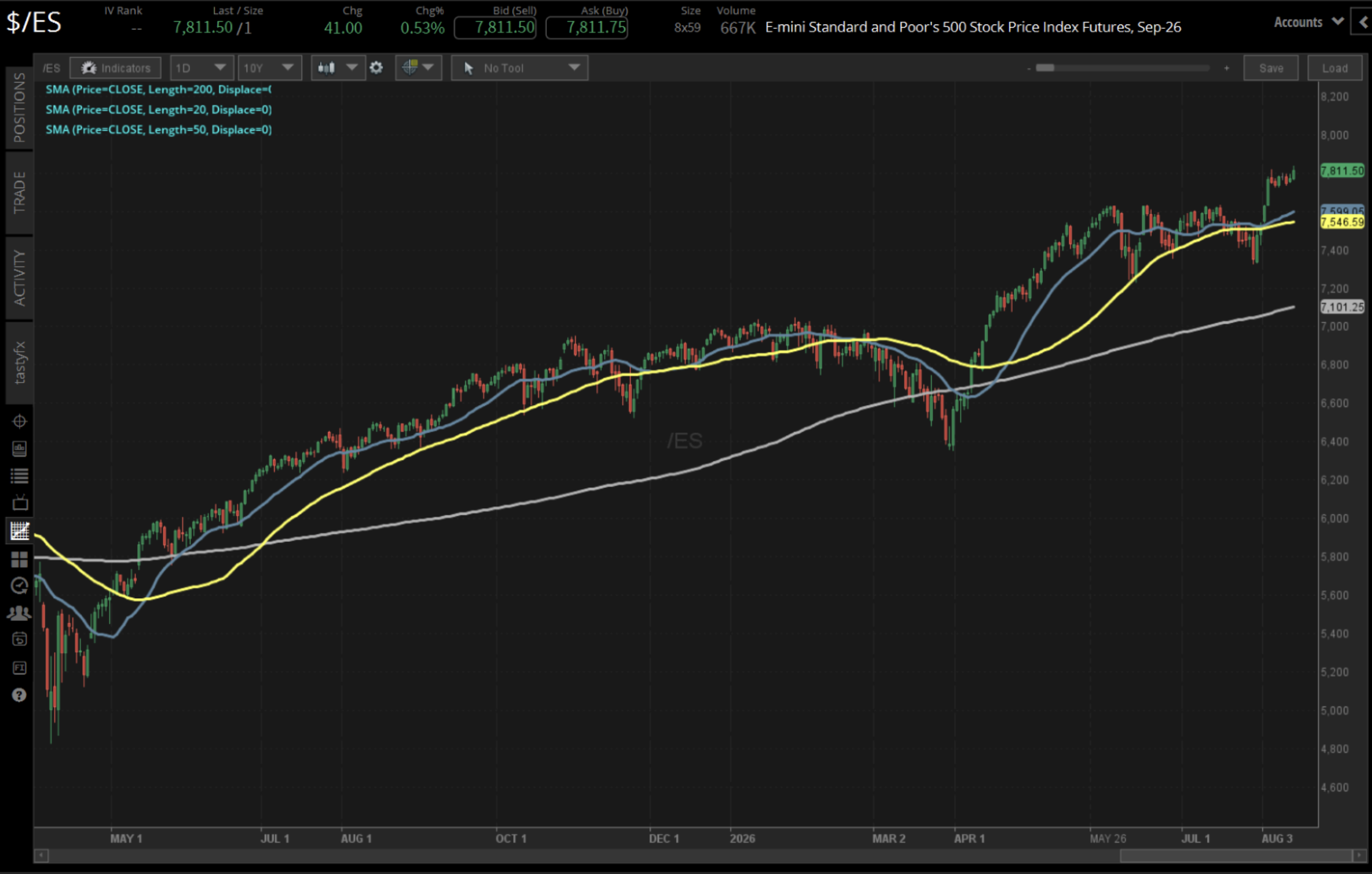Image resolution: width=1372 pixels, height=874 pixels.
Task: Click the 2026 date axis label
Action: [x=742, y=838]
